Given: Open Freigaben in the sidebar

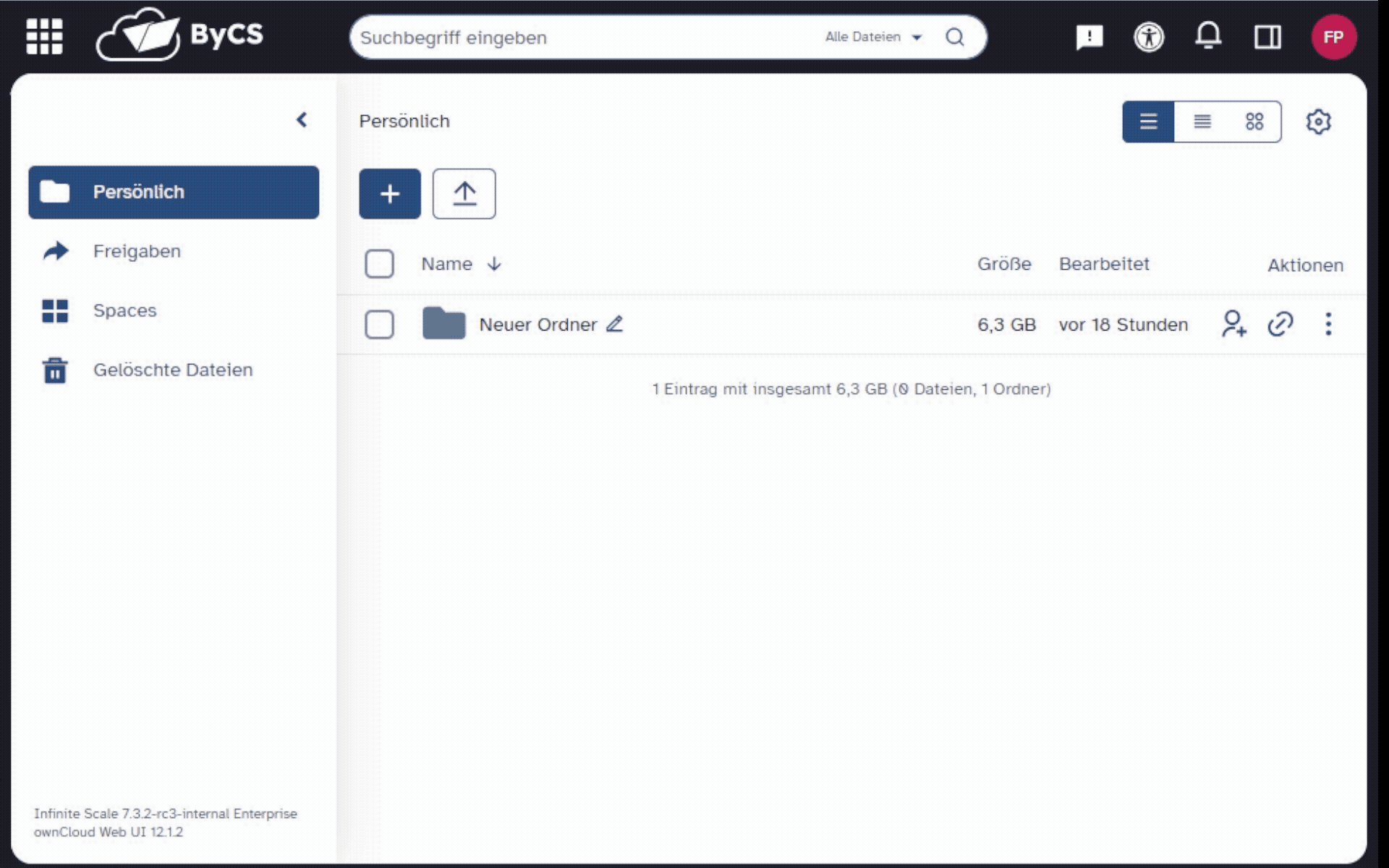Looking at the screenshot, I should coord(137,251).
